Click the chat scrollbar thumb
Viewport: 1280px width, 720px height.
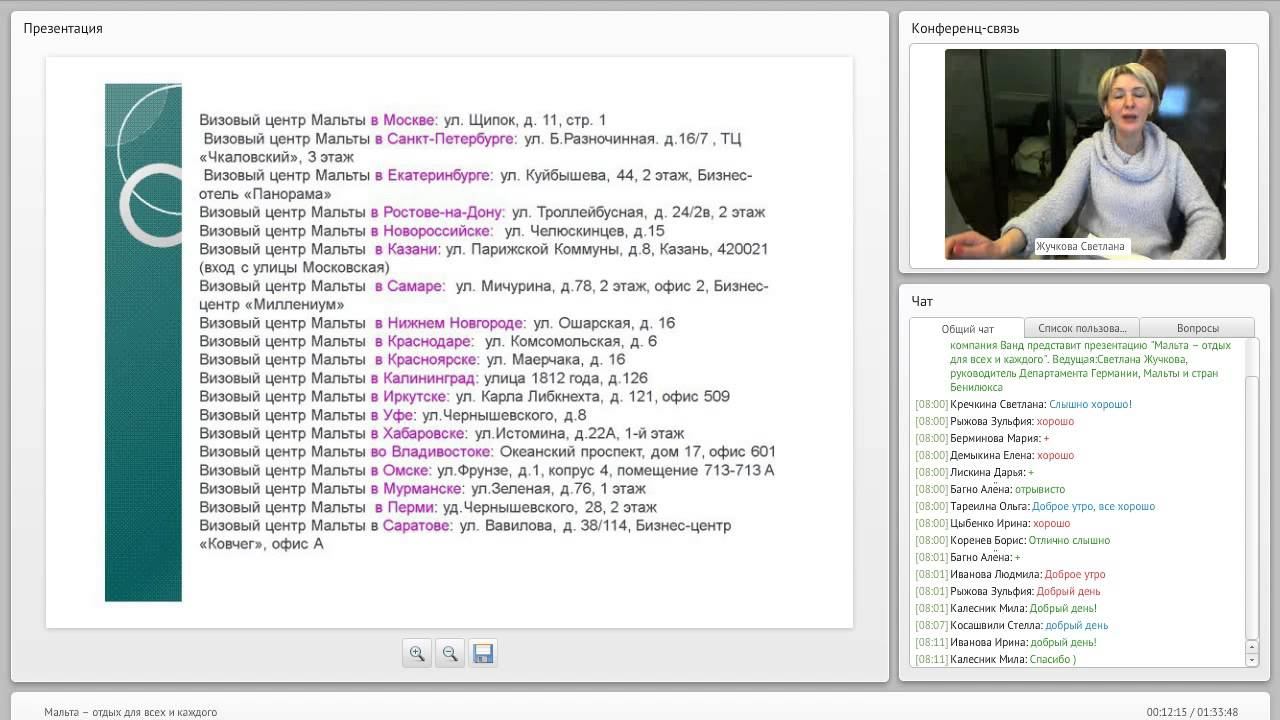coord(1251,508)
